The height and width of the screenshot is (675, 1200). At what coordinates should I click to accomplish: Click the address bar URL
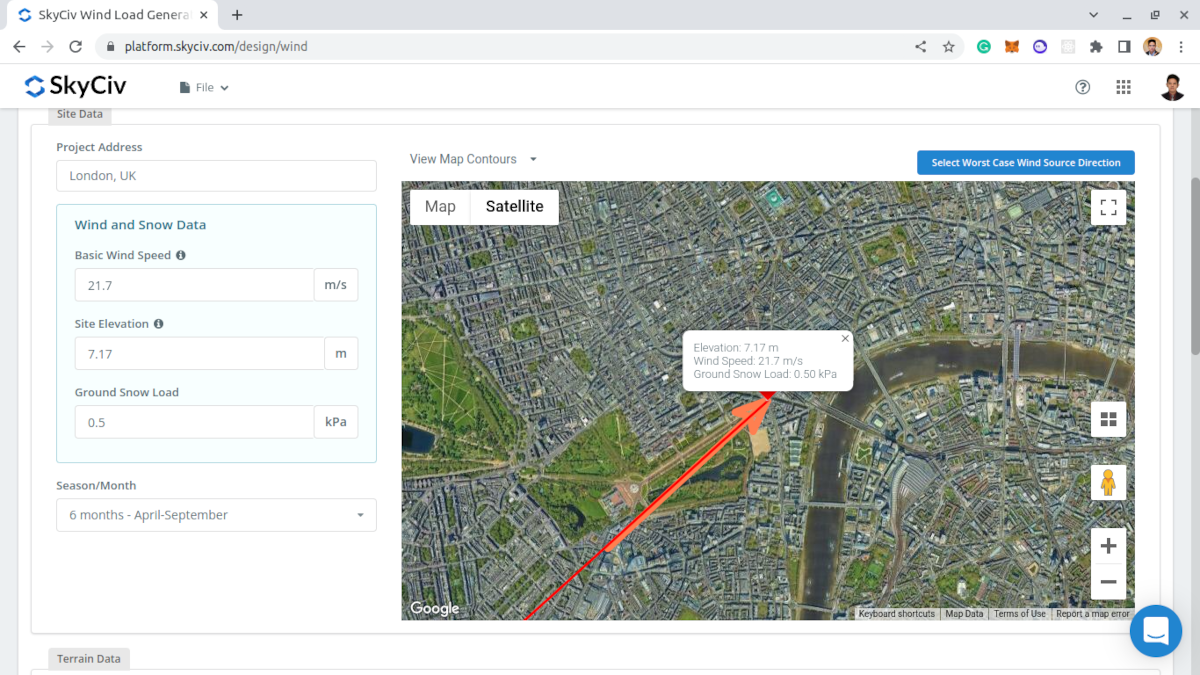(x=216, y=46)
